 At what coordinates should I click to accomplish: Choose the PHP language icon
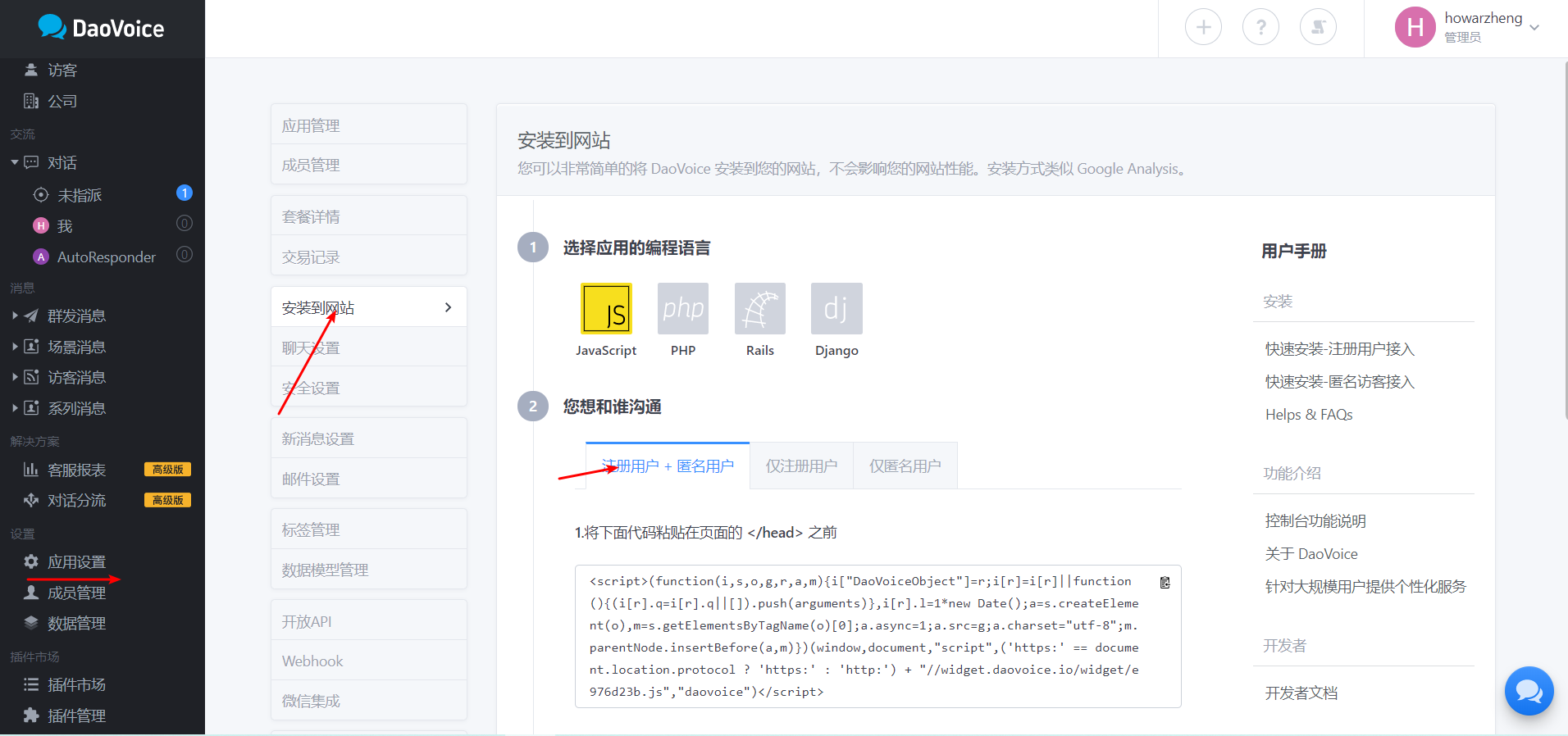683,308
